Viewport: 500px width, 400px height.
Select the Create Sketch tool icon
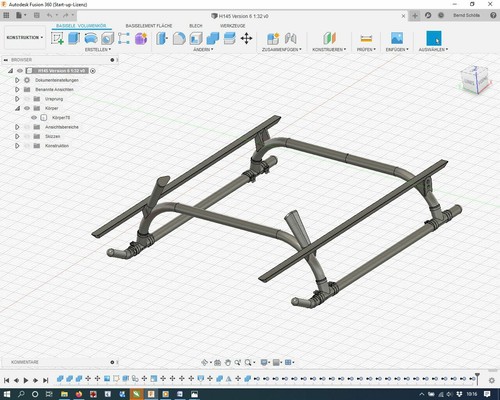pos(57,38)
